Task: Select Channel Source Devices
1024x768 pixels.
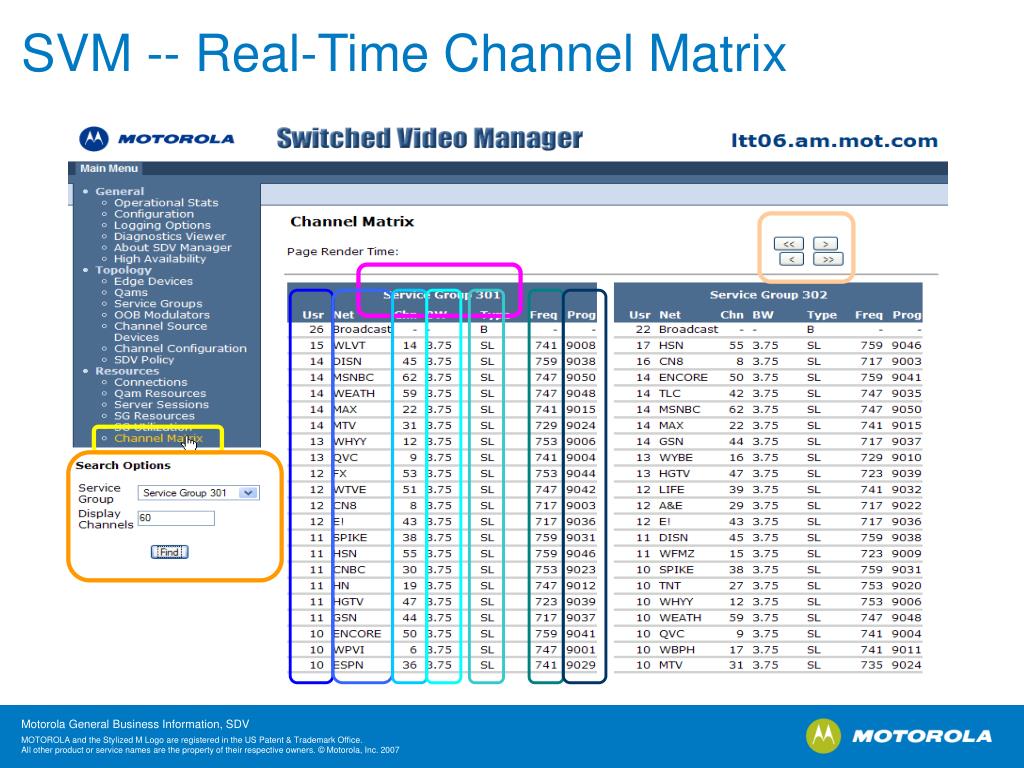Action: click(161, 332)
